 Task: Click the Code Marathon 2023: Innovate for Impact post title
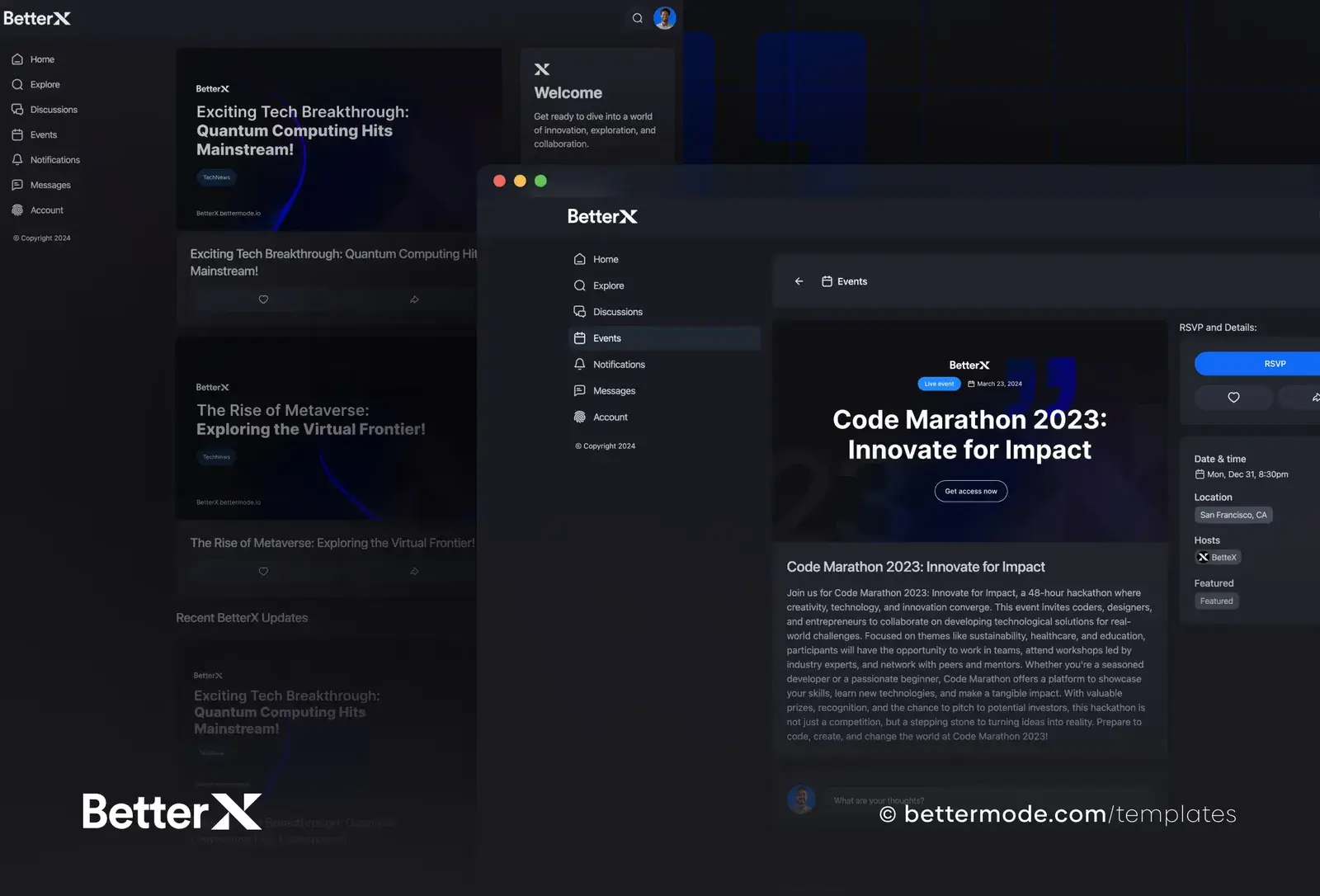coord(916,567)
